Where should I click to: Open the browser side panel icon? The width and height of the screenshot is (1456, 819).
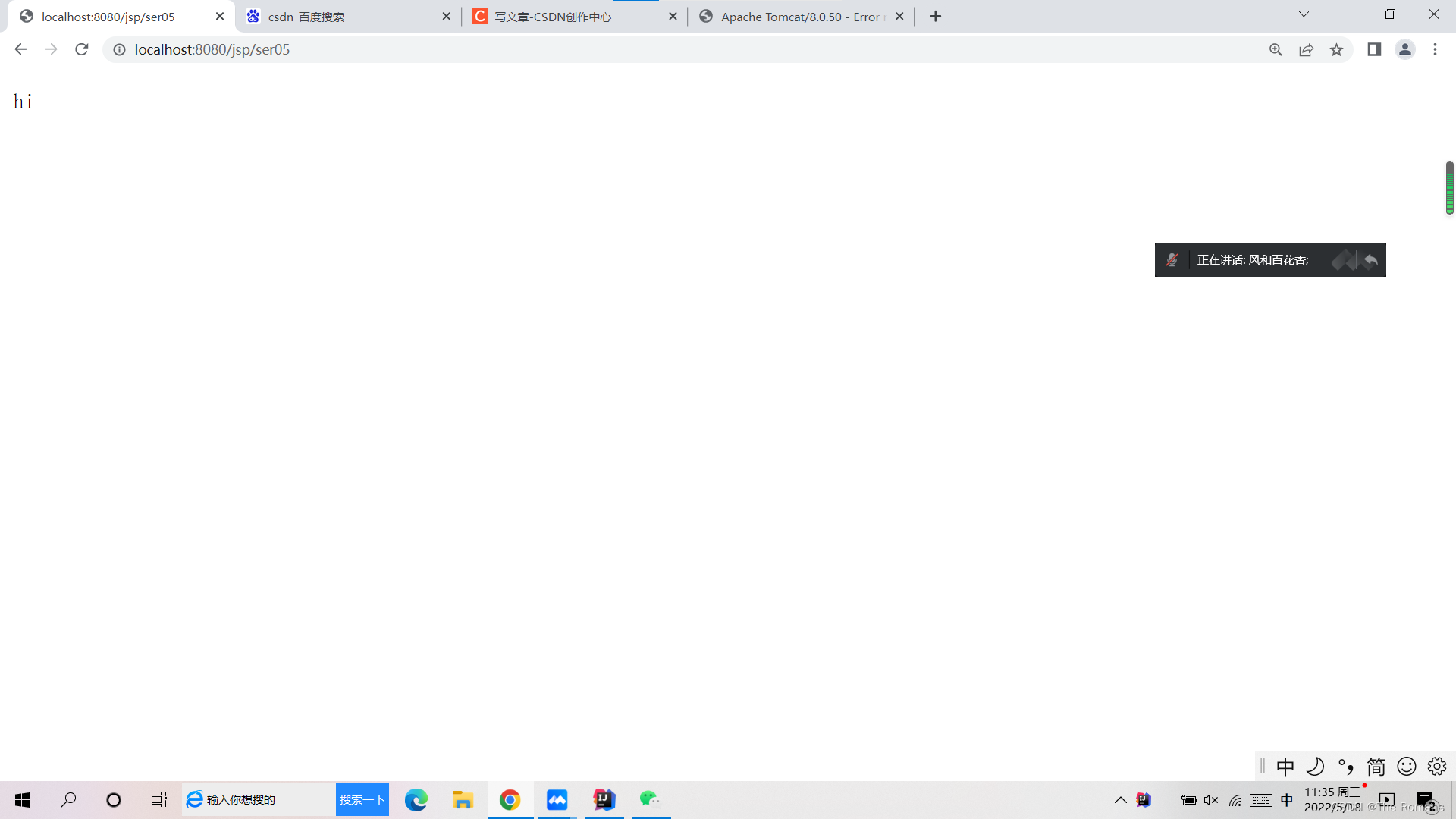(x=1374, y=49)
